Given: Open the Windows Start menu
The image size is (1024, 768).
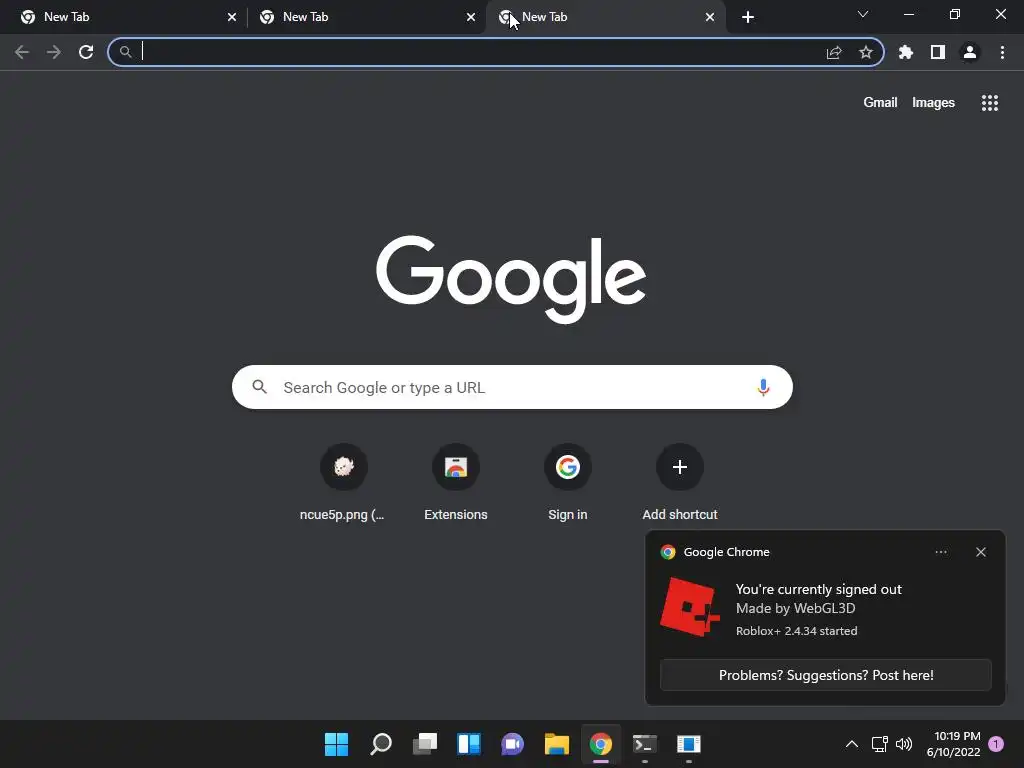Looking at the screenshot, I should pyautogui.click(x=336, y=744).
